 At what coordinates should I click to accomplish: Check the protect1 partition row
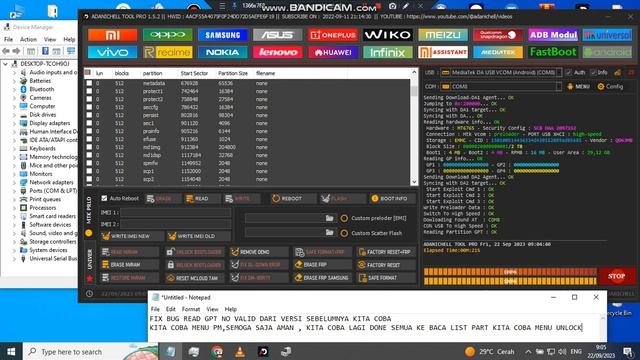(89, 91)
